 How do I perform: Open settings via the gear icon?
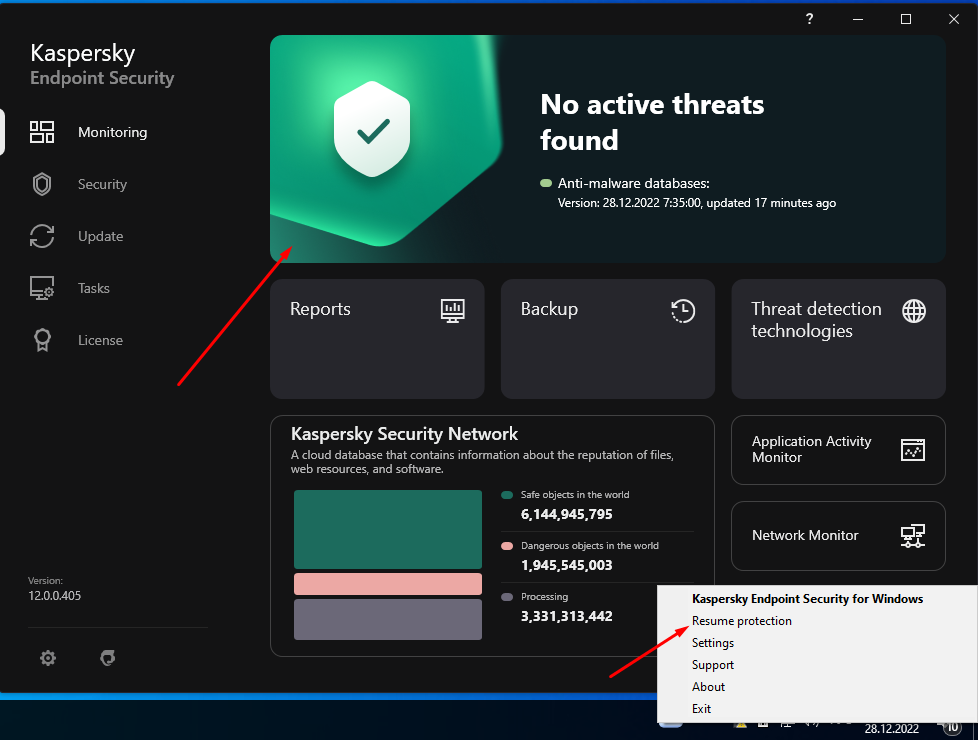[x=48, y=658]
